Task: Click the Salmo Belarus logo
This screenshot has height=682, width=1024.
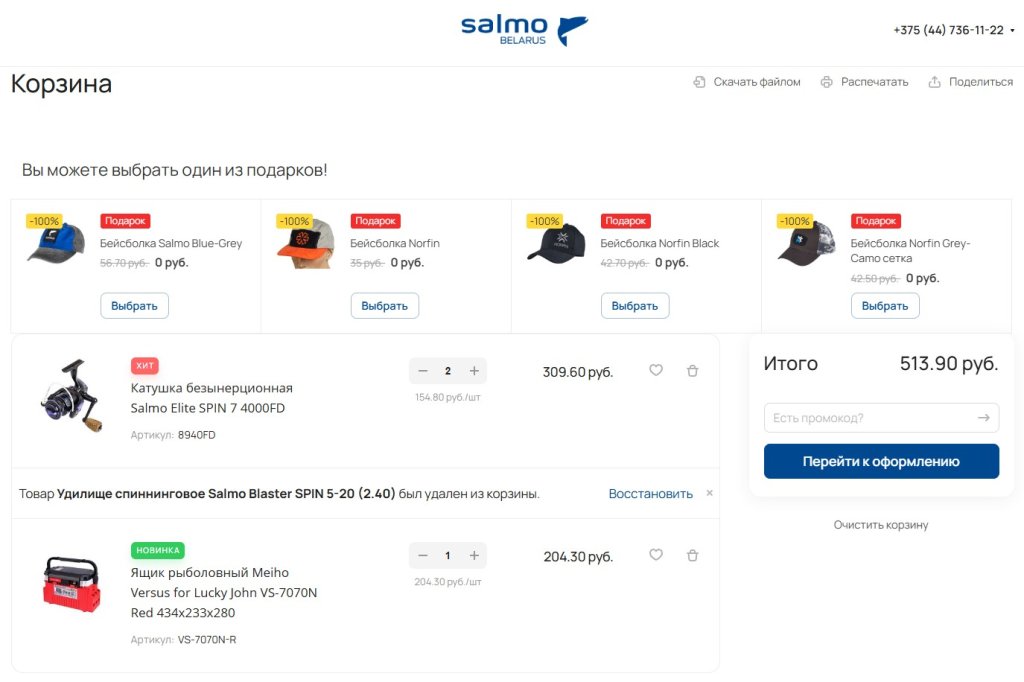Action: pos(524,30)
